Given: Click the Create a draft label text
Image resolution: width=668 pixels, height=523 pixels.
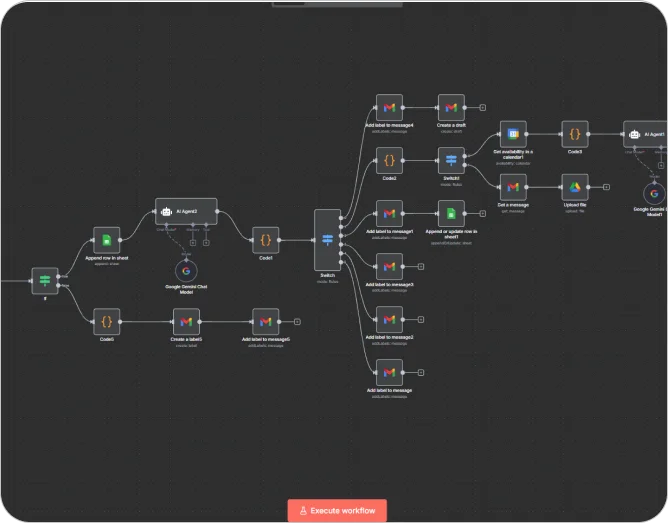Looking at the screenshot, I should (x=451, y=125).
